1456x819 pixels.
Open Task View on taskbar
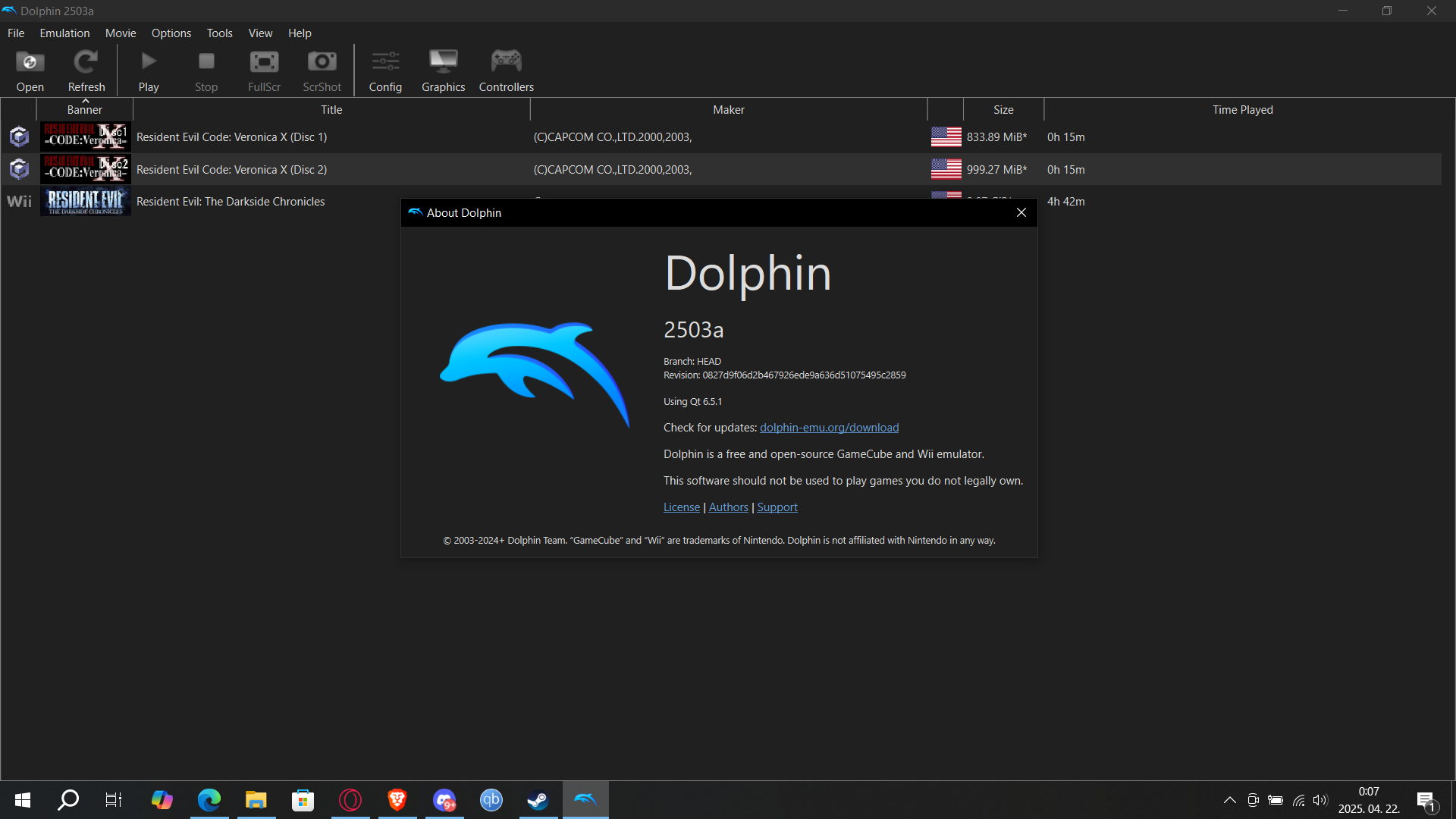[114, 800]
